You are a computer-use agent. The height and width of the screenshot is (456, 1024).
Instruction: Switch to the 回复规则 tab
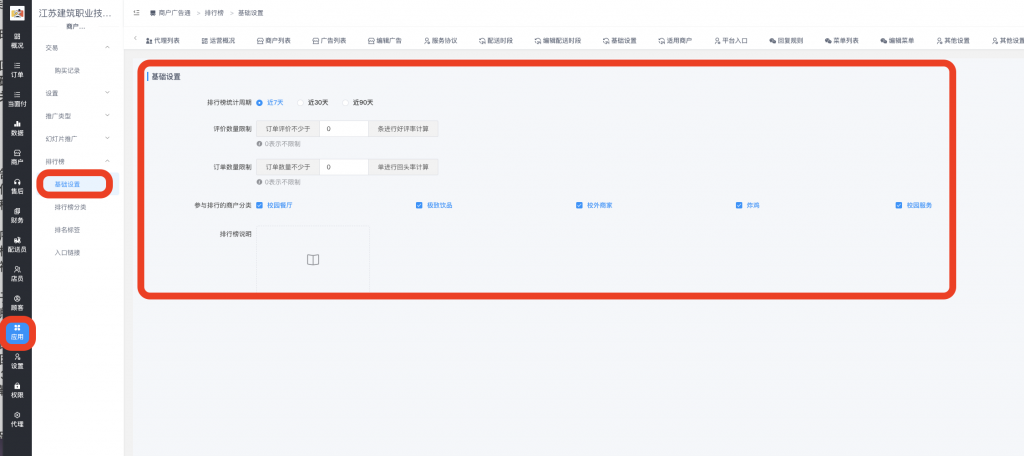tap(786, 41)
